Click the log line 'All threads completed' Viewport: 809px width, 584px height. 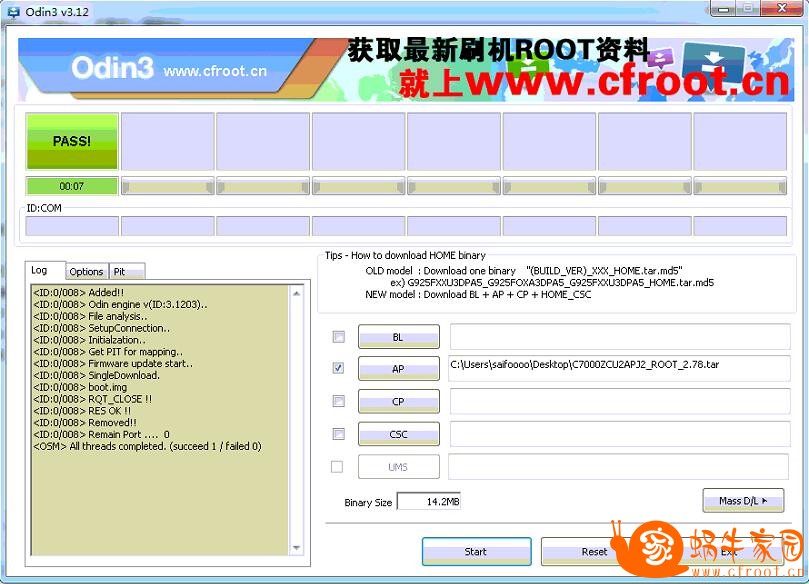tap(148, 446)
